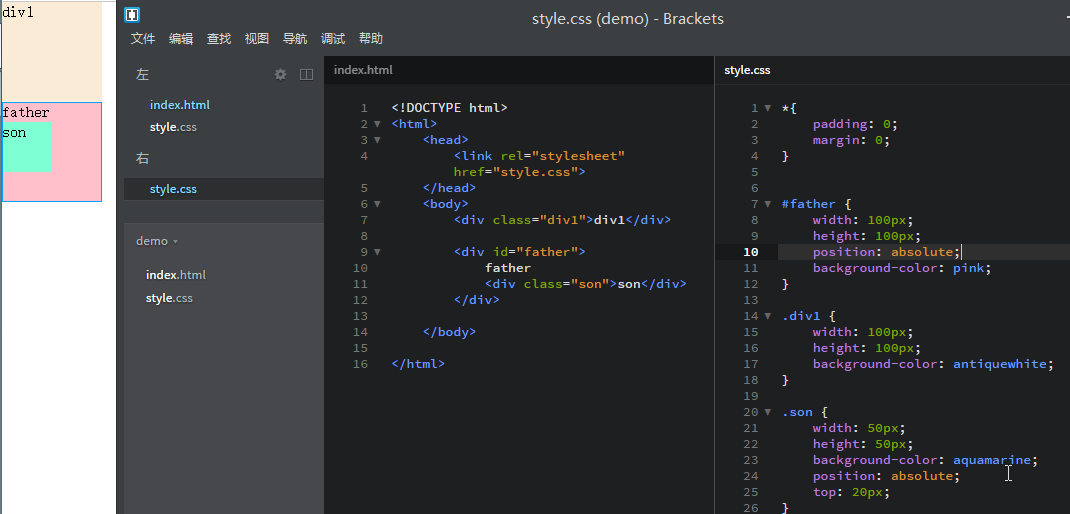Open the 调试 (Debug) menu
The width and height of the screenshot is (1070, 514).
333,39
